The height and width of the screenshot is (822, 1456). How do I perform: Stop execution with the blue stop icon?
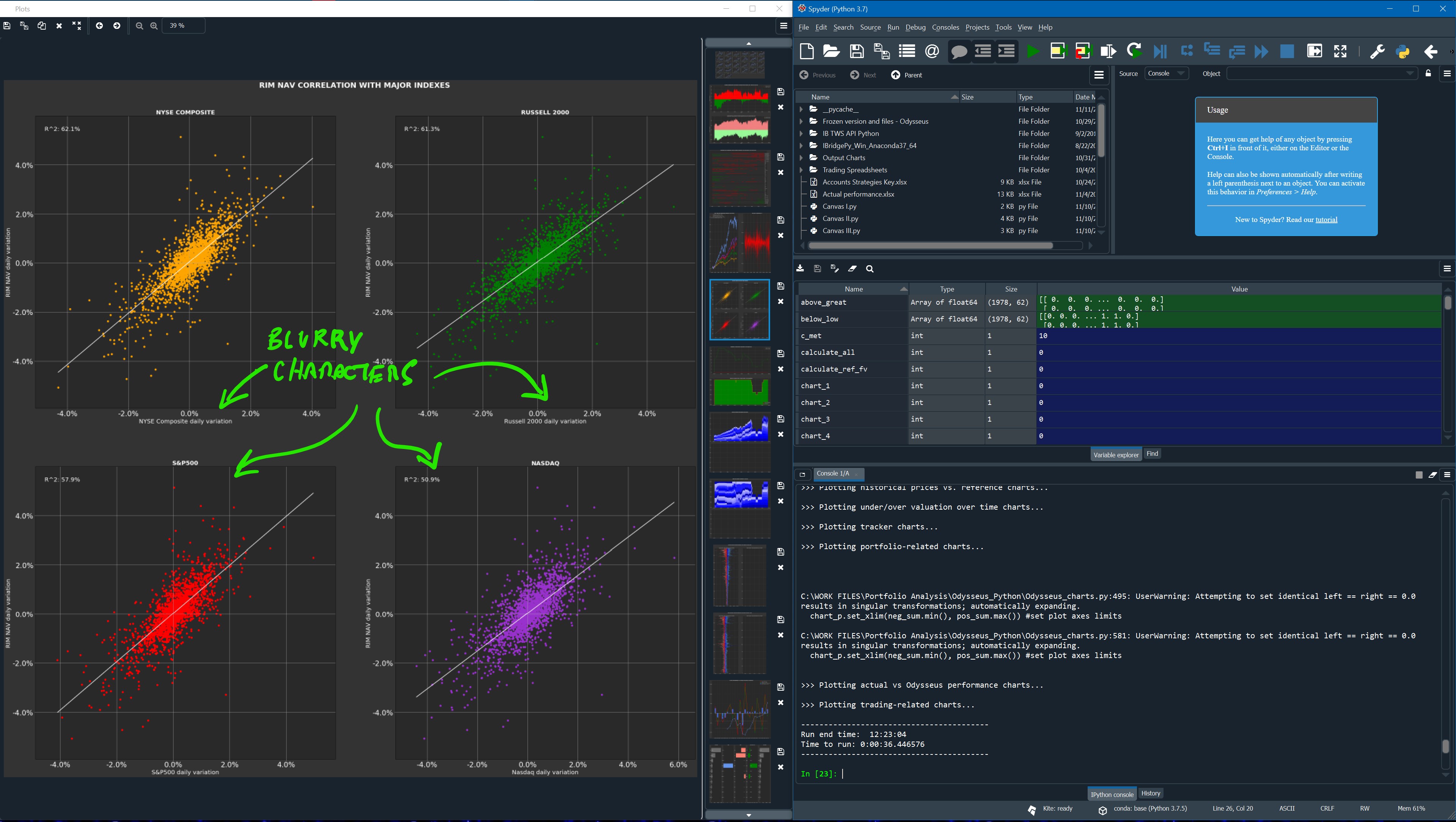click(1287, 51)
